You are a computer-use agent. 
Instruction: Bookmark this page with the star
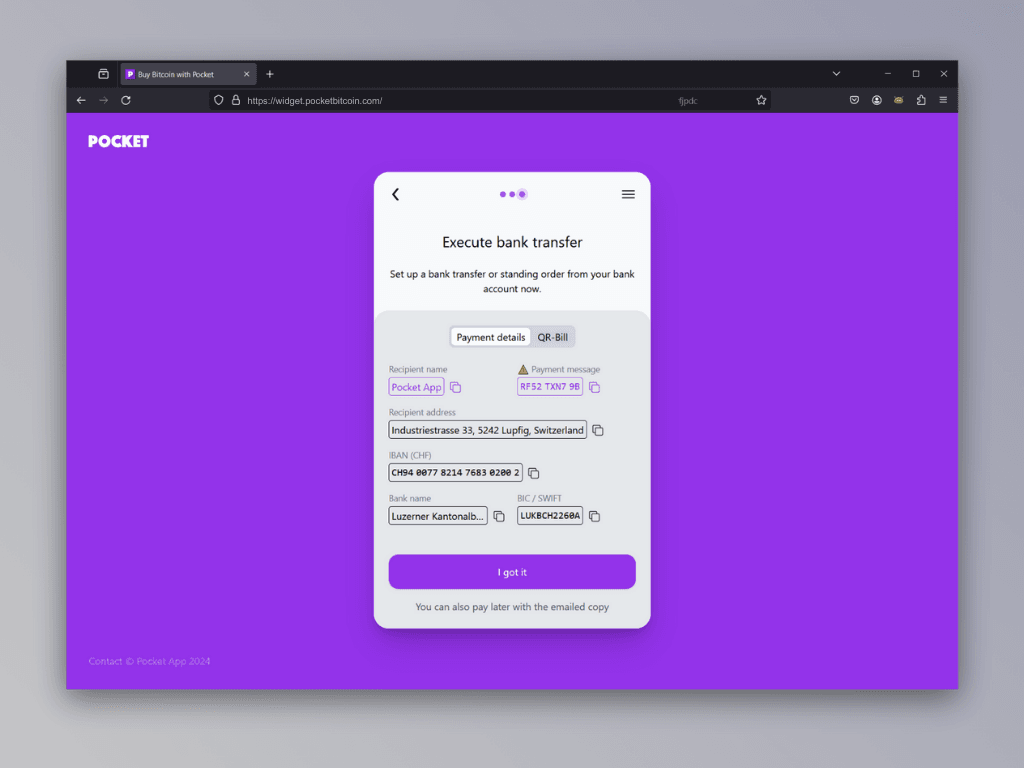[x=761, y=101]
